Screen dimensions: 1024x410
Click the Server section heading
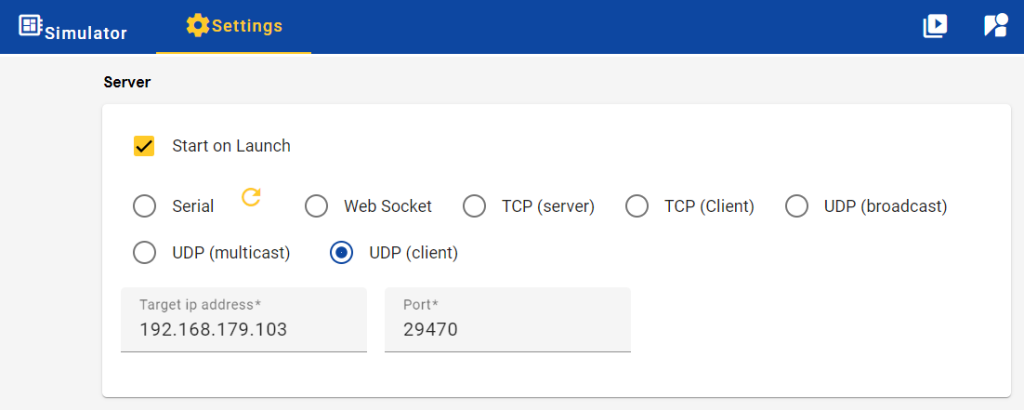[127, 82]
